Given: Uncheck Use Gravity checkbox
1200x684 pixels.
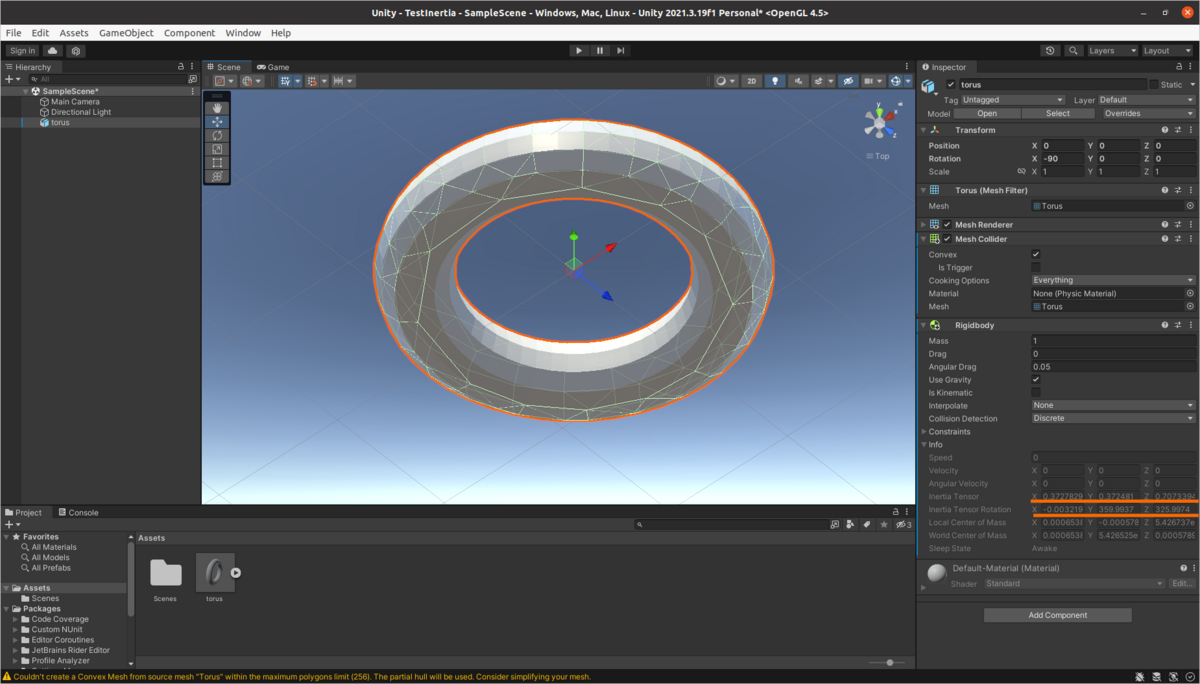Looking at the screenshot, I should [1036, 379].
